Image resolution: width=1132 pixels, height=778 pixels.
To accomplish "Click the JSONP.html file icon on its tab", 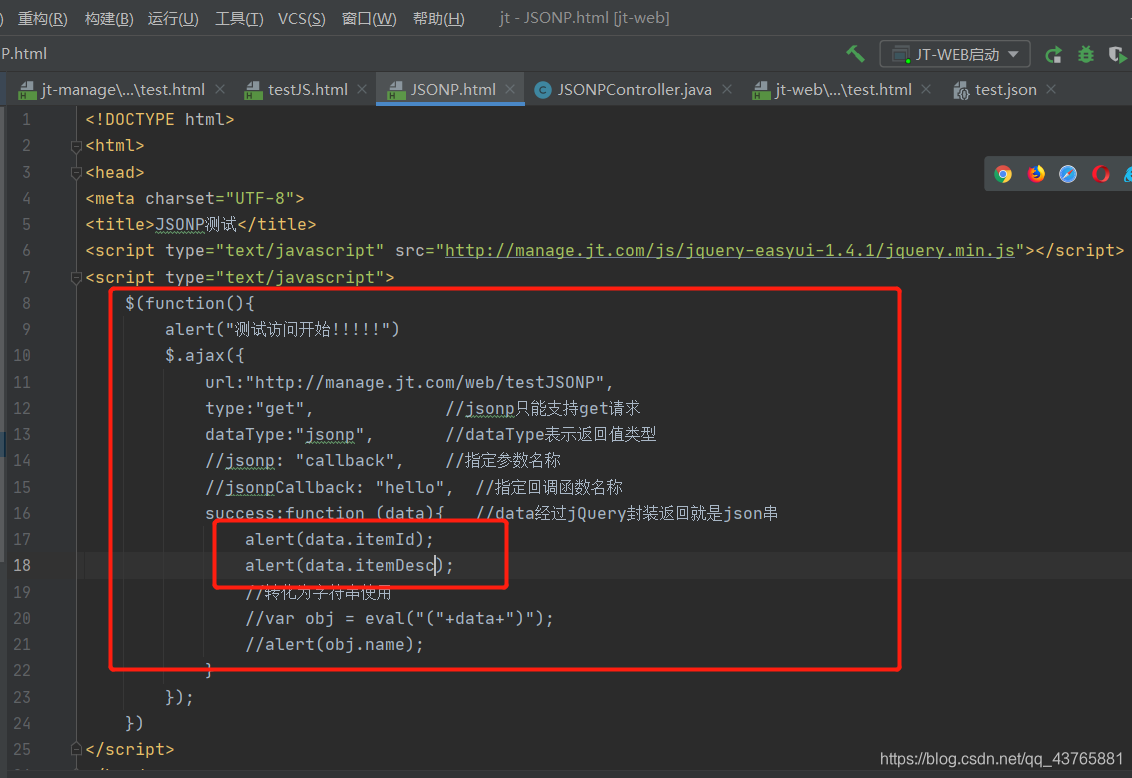I will tap(396, 90).
